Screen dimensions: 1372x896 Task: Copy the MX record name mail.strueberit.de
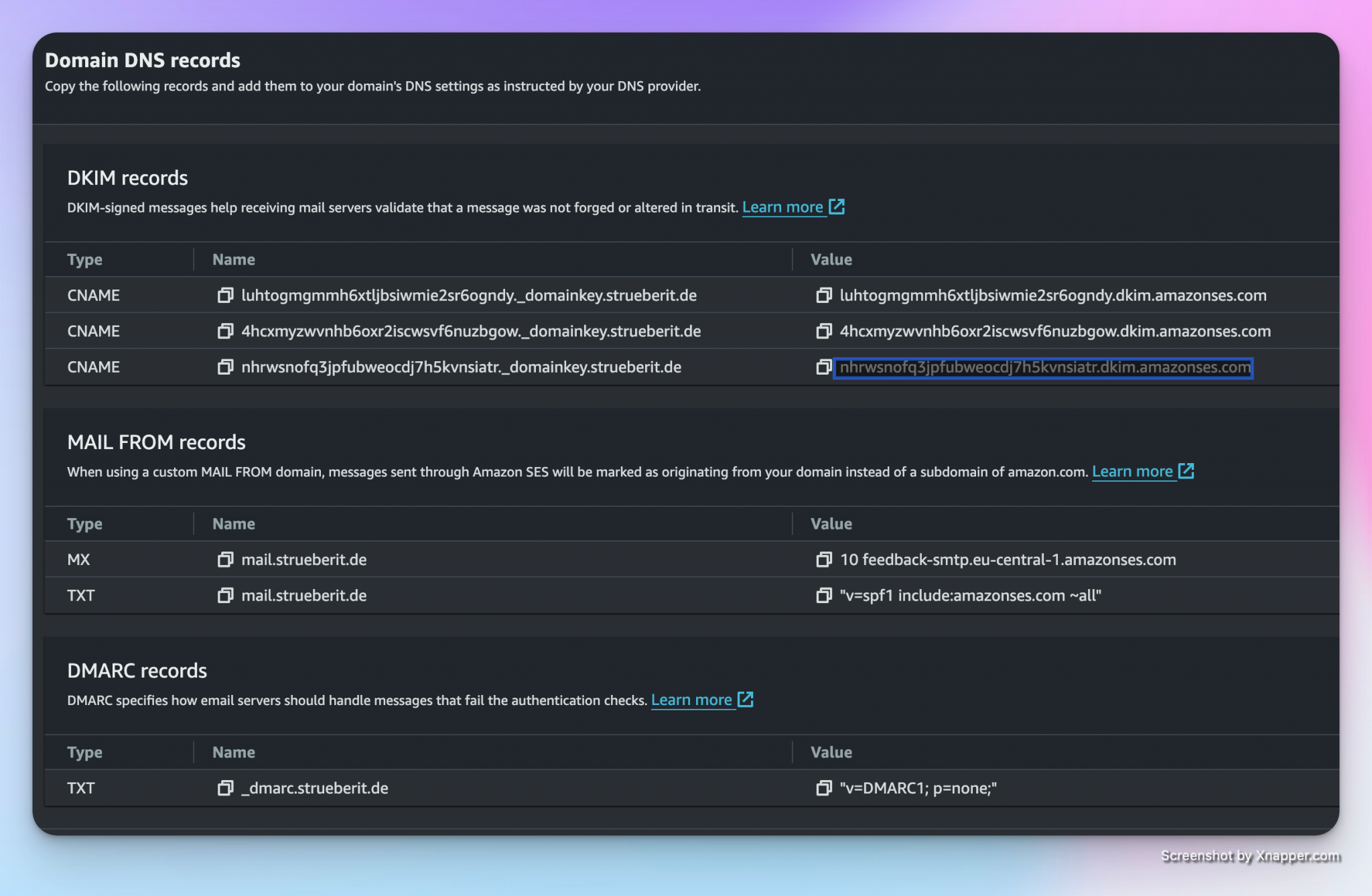pyautogui.click(x=225, y=560)
